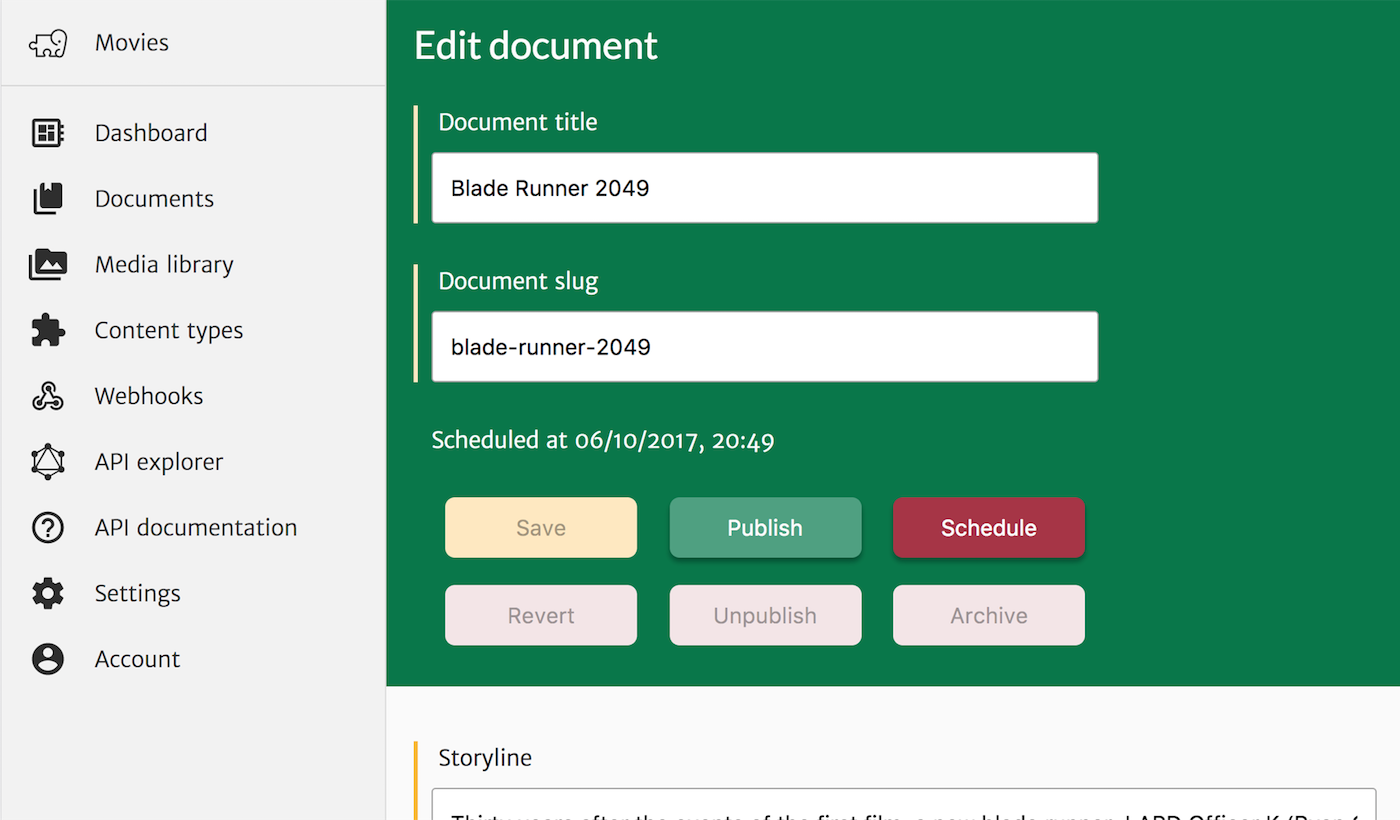Open Content types label
Image resolution: width=1400 pixels, height=820 pixels.
169,331
